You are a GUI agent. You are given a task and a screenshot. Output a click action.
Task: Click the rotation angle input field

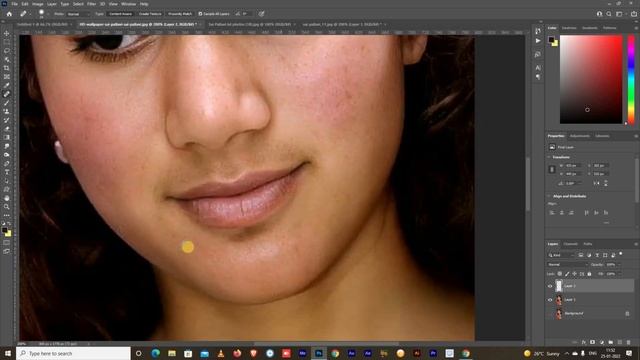point(572,183)
